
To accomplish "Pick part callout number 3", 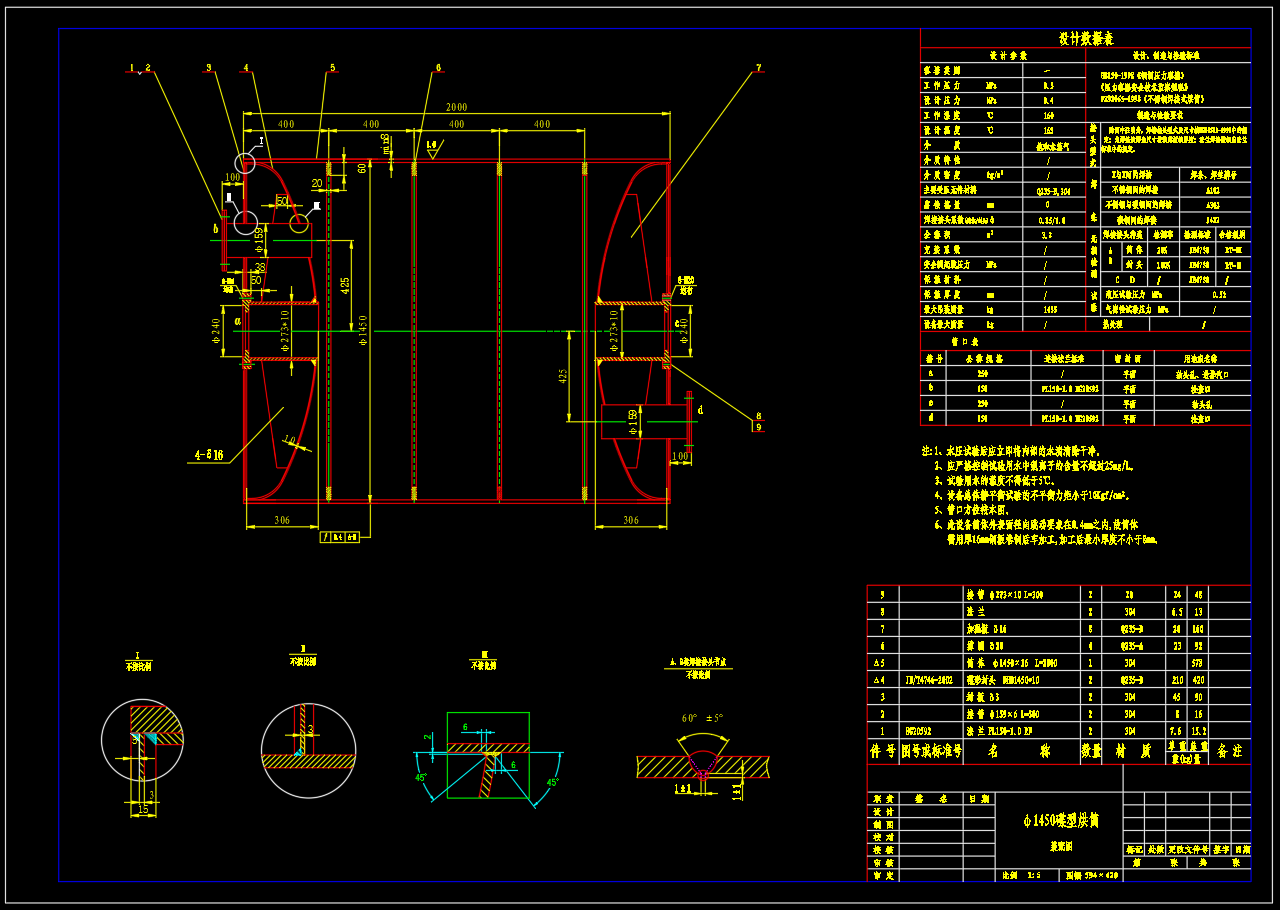I will [x=208, y=68].
